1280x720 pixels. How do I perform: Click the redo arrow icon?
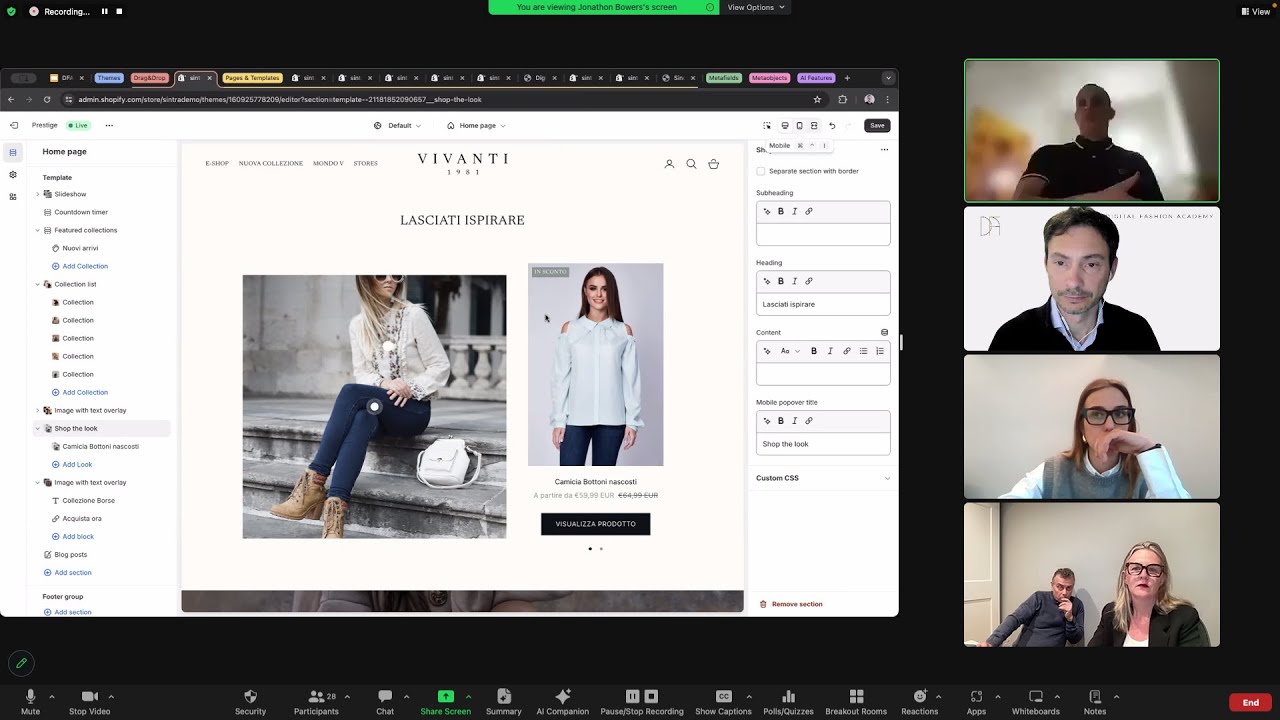[849, 125]
